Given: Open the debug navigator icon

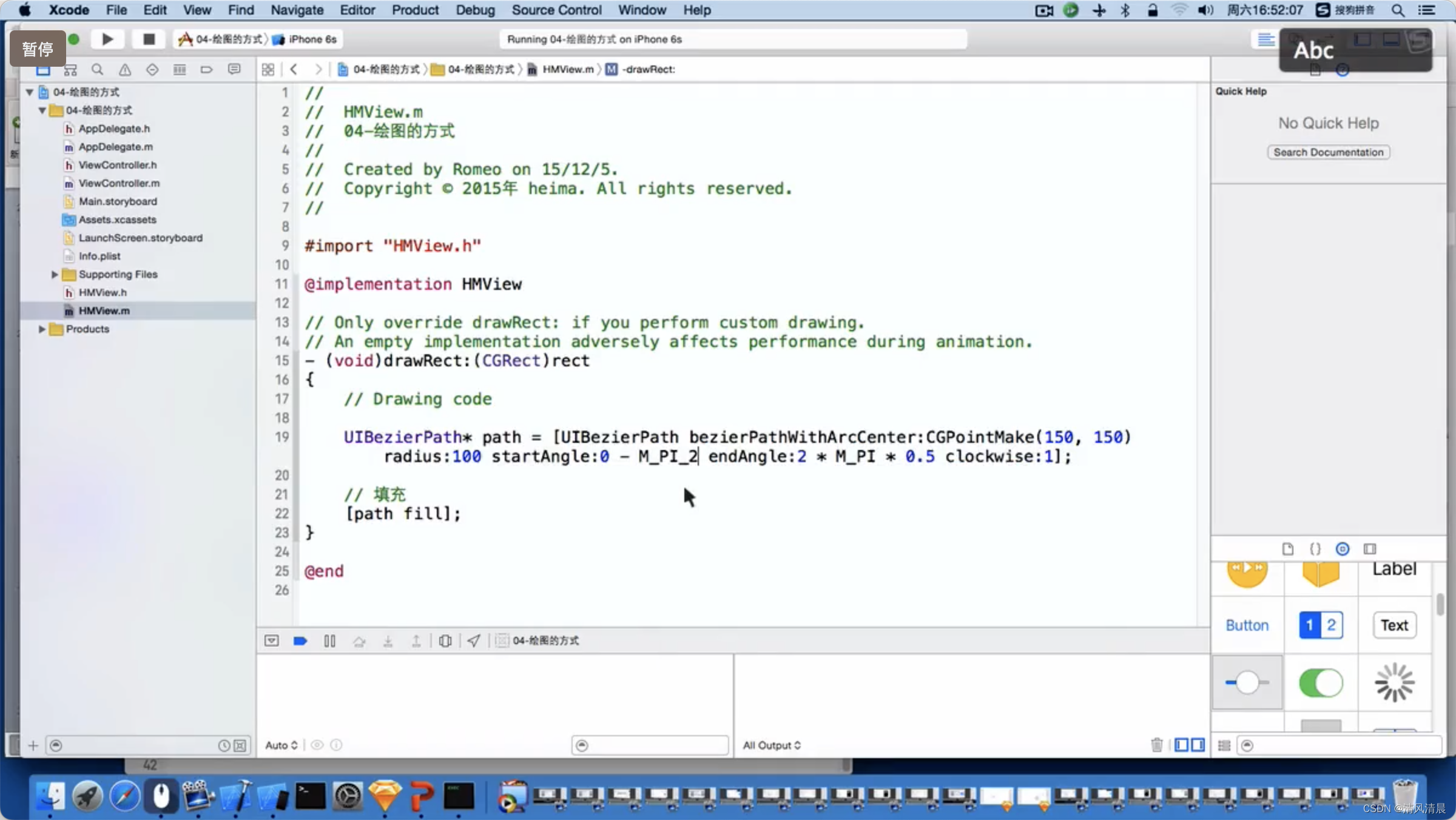Looking at the screenshot, I should (180, 70).
